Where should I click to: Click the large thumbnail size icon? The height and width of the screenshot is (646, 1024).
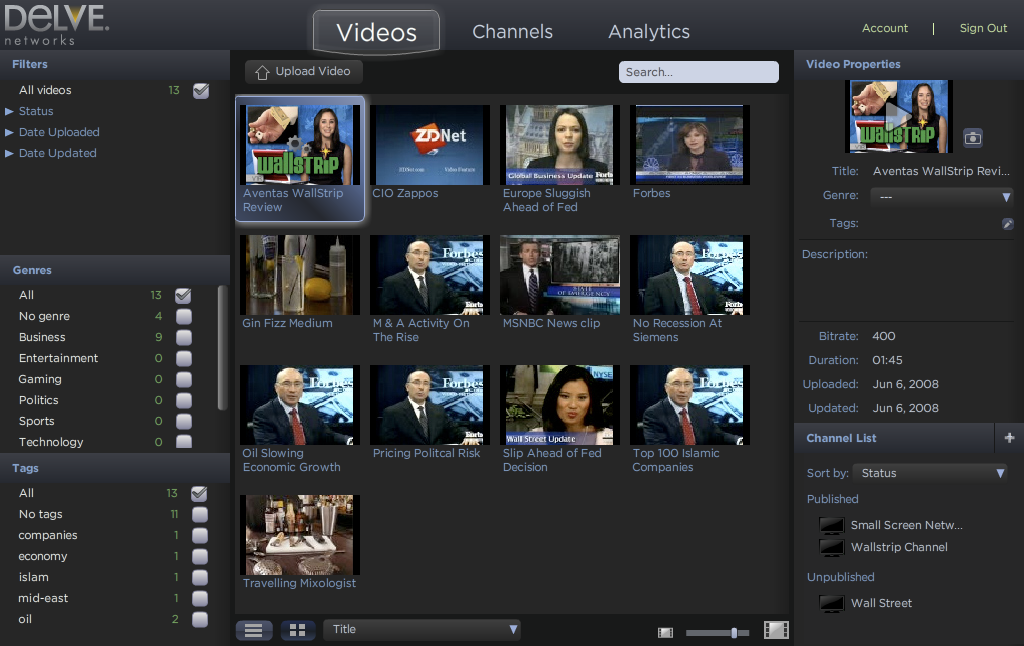(x=776, y=630)
